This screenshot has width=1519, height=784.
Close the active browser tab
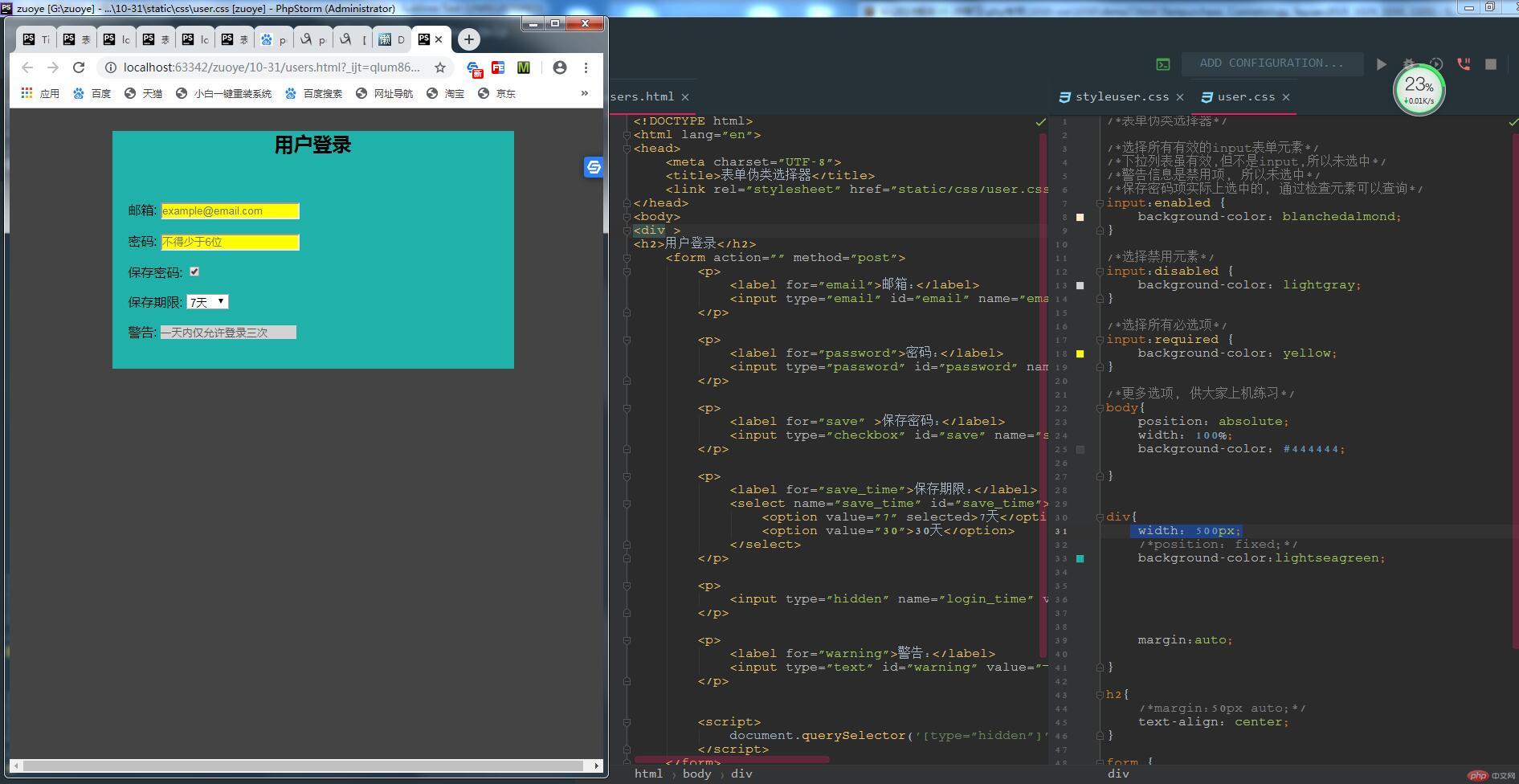(x=439, y=39)
